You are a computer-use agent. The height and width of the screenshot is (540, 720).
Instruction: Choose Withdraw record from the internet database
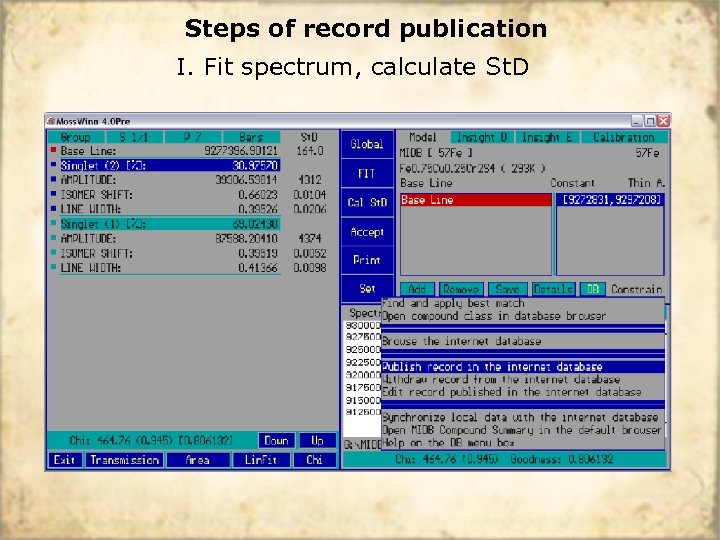(x=523, y=379)
